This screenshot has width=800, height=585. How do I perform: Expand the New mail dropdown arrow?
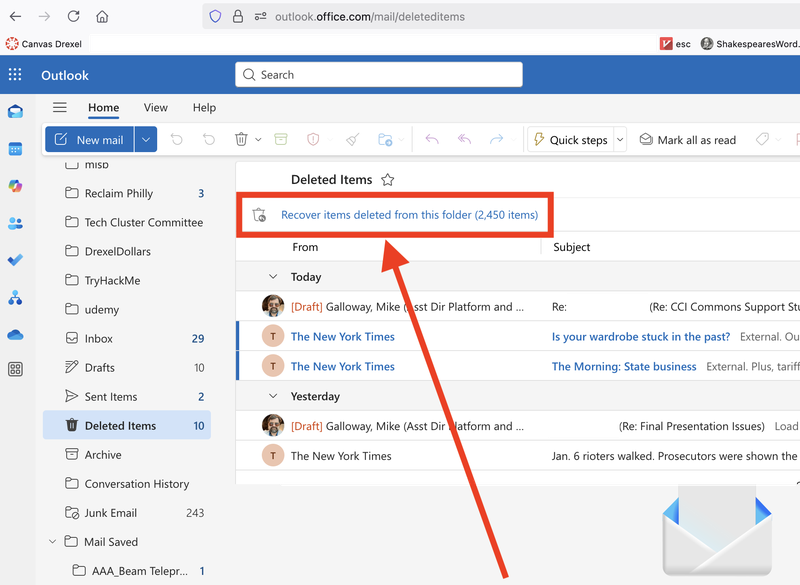click(147, 140)
